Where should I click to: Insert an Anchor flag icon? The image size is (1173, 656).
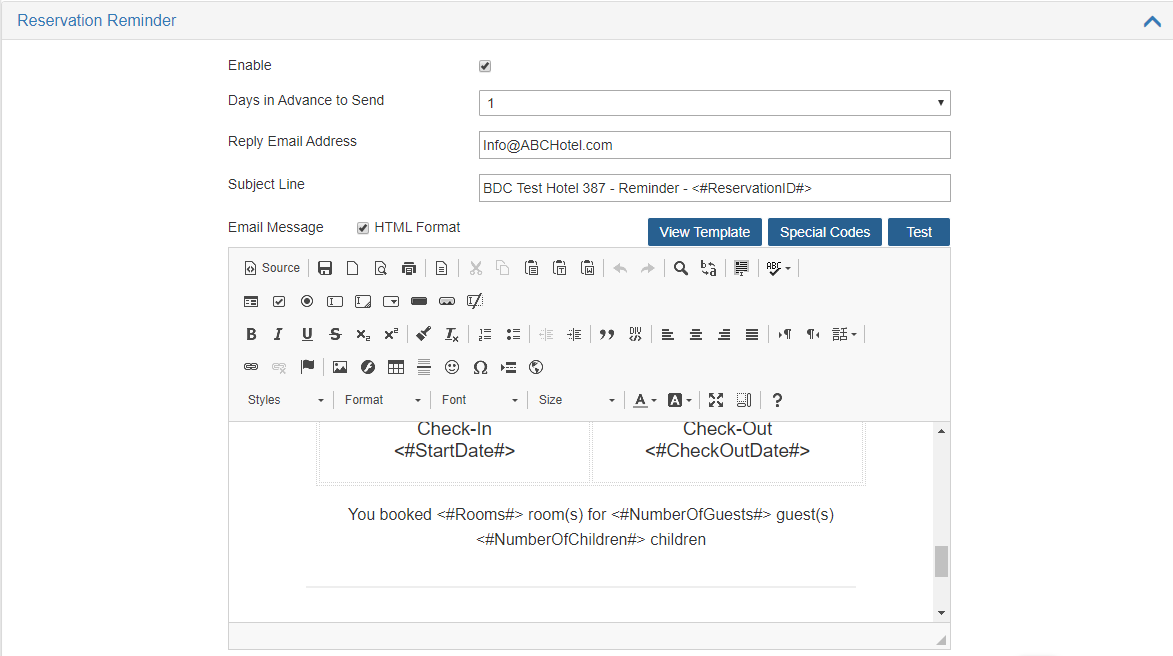pos(307,367)
